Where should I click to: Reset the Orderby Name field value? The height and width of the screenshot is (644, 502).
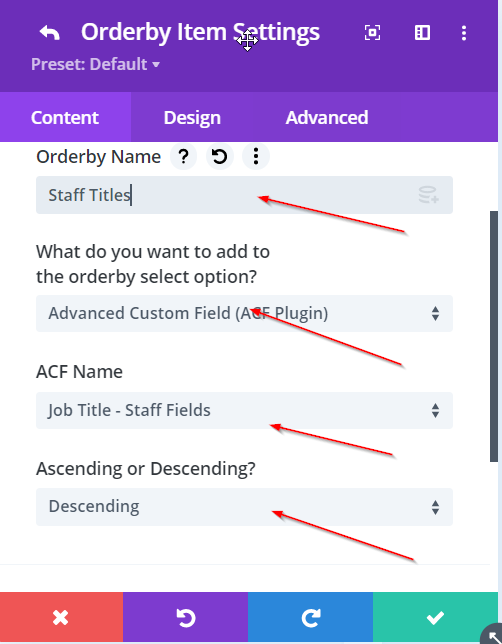point(220,156)
